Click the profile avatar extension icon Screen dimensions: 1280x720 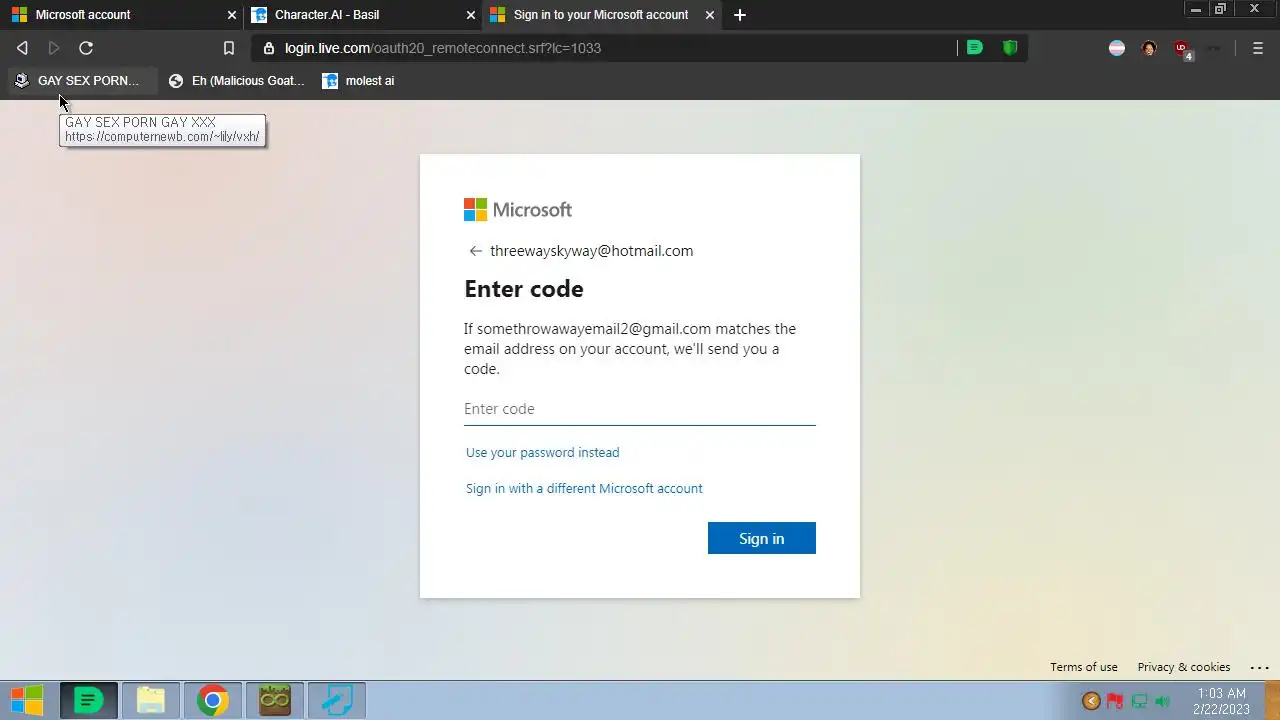pos(1149,48)
